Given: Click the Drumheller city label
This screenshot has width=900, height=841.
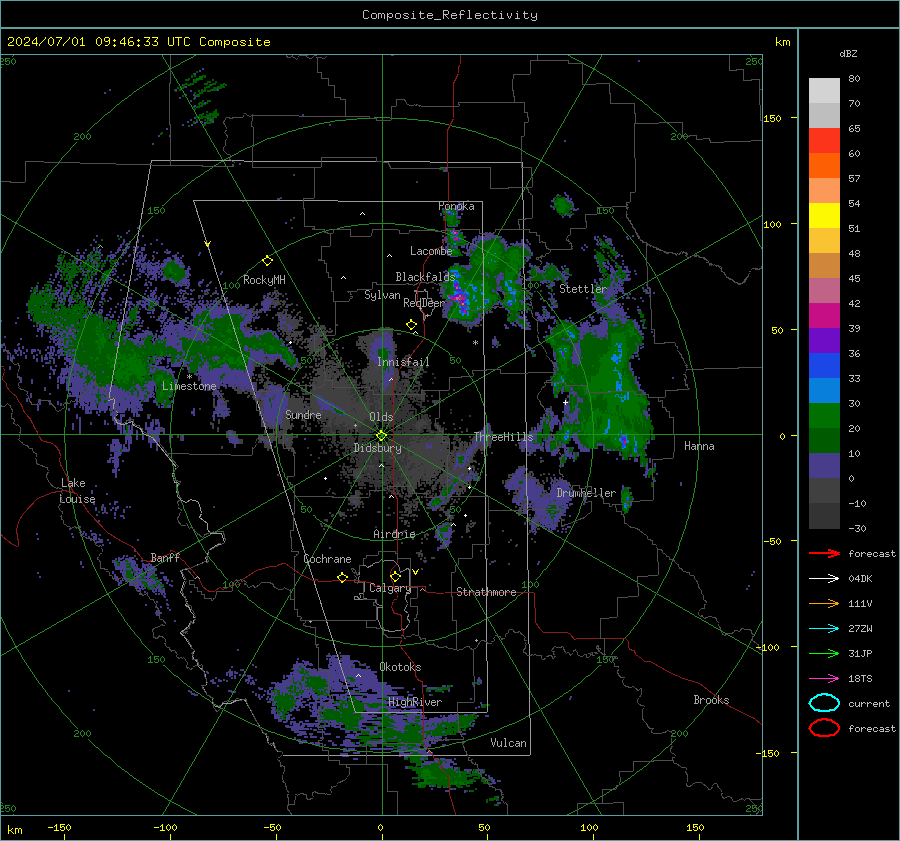Looking at the screenshot, I should (x=586, y=493).
